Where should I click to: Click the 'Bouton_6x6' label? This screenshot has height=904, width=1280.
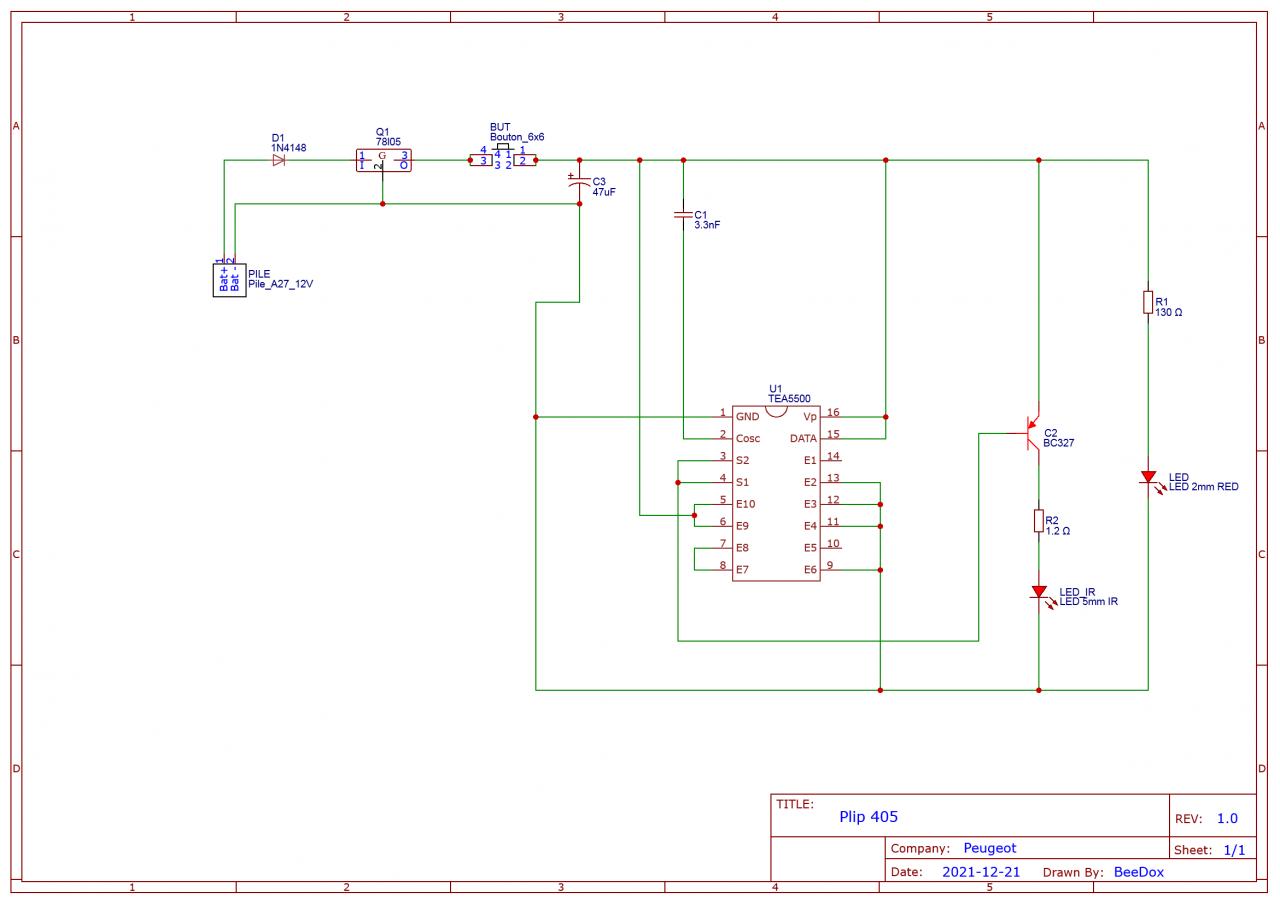tap(517, 137)
